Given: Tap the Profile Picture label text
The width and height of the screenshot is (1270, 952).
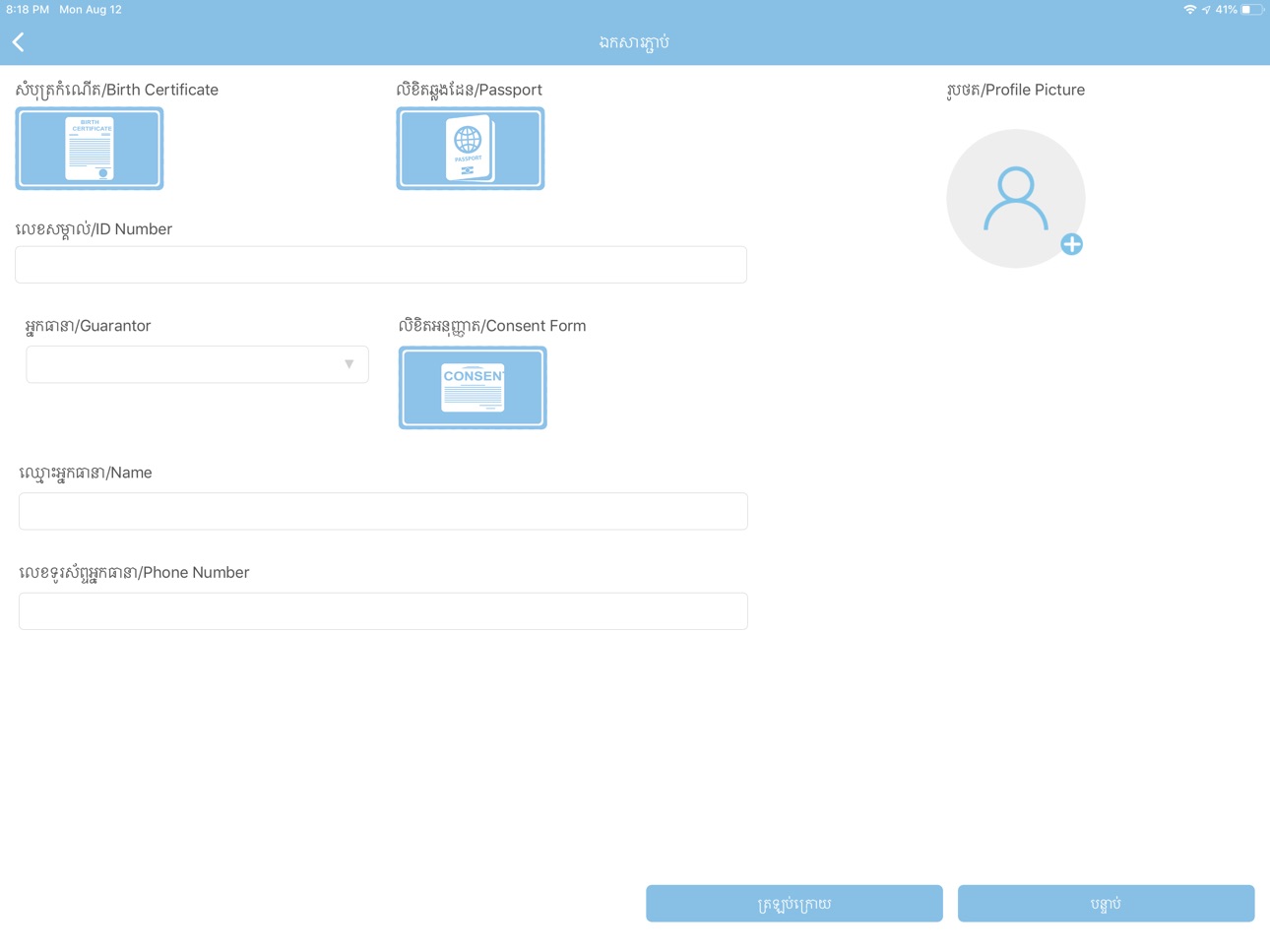Looking at the screenshot, I should (x=1016, y=90).
